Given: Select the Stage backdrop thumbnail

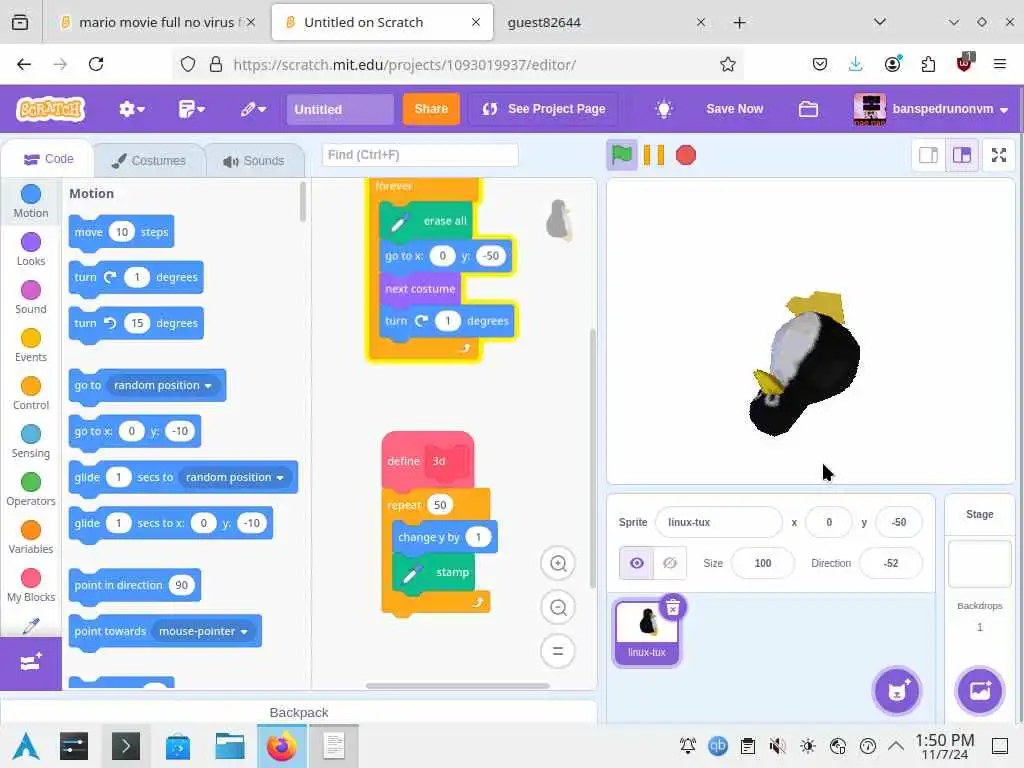Looking at the screenshot, I should (980, 564).
